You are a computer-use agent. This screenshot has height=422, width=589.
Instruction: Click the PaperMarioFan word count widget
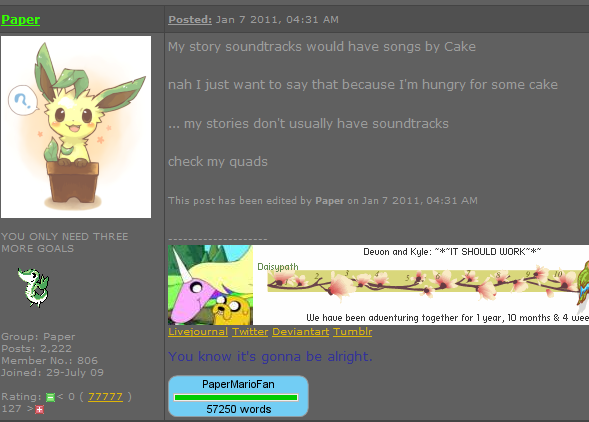click(x=238, y=396)
